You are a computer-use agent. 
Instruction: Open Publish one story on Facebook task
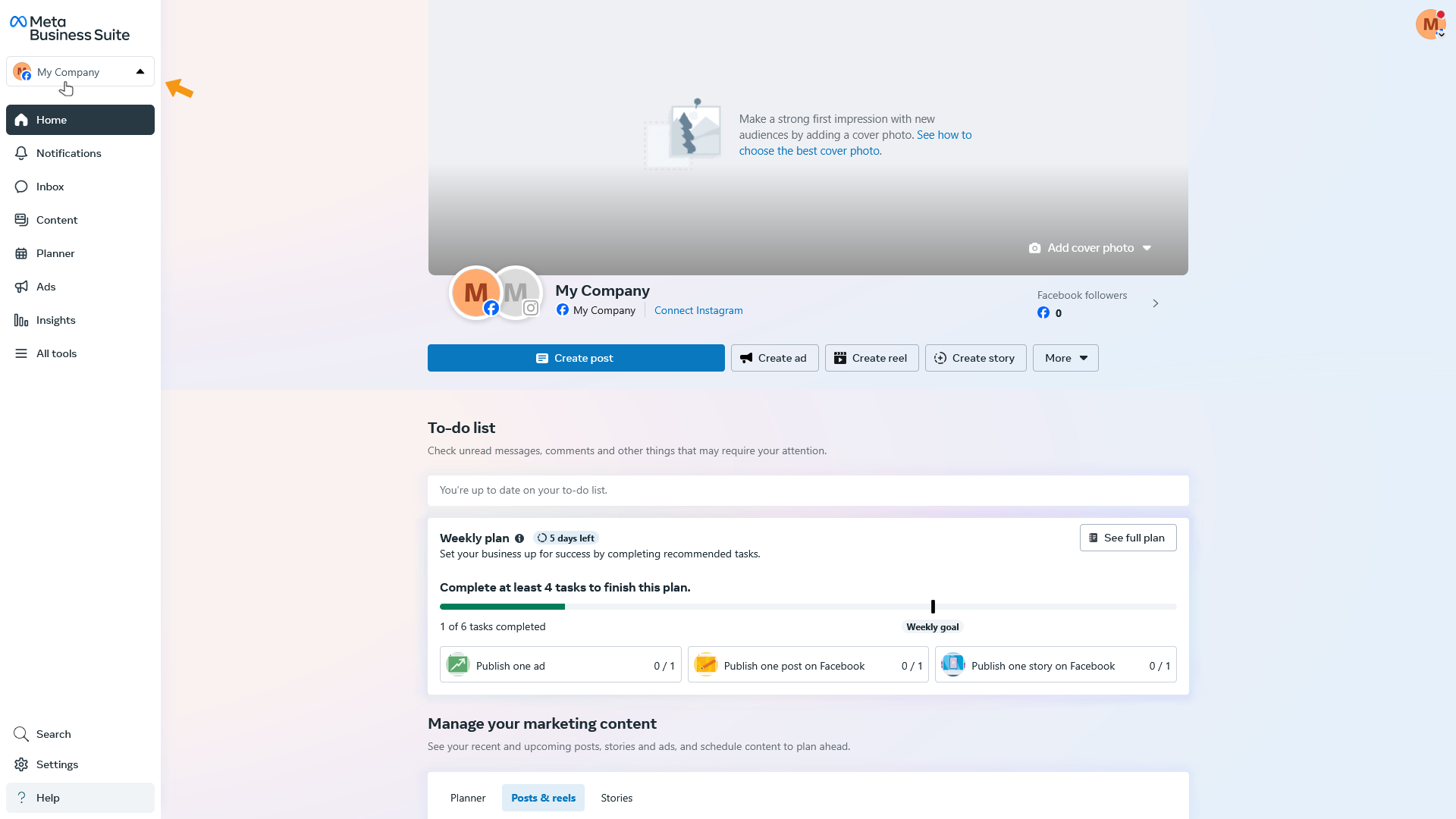(1056, 665)
